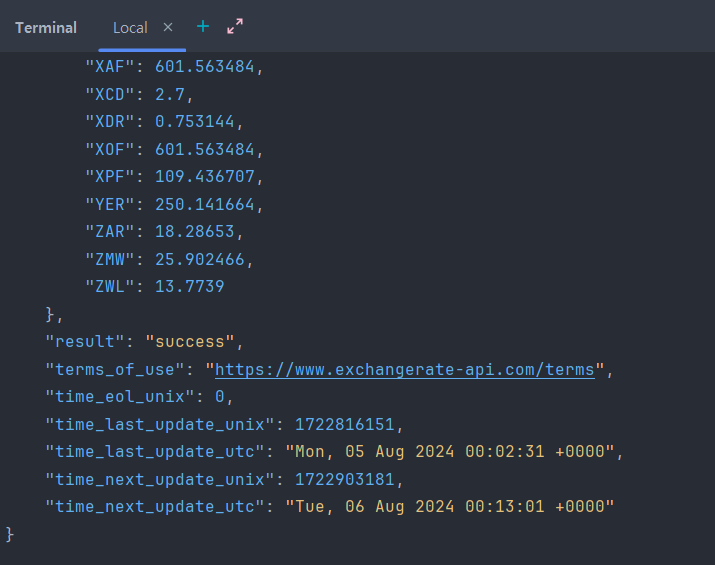Click the time_next_update_unix value 1722903181

pyautogui.click(x=344, y=479)
